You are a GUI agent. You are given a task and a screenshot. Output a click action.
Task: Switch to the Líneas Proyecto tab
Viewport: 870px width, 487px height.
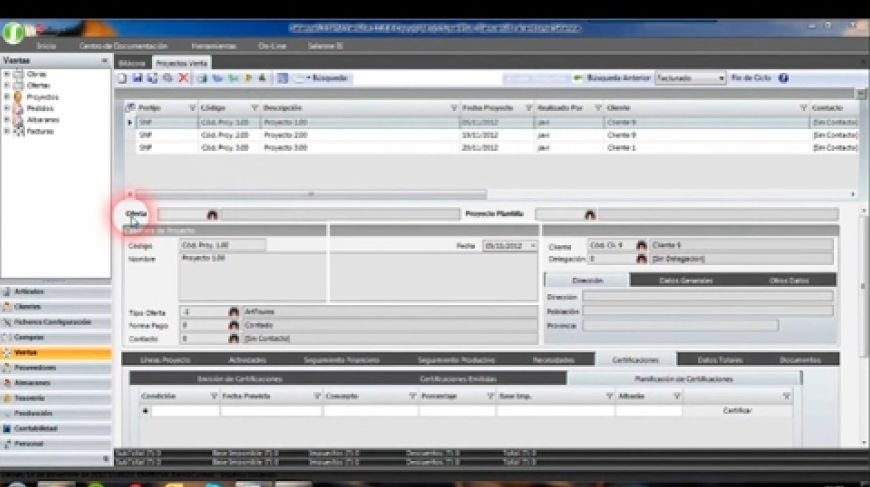click(x=165, y=360)
